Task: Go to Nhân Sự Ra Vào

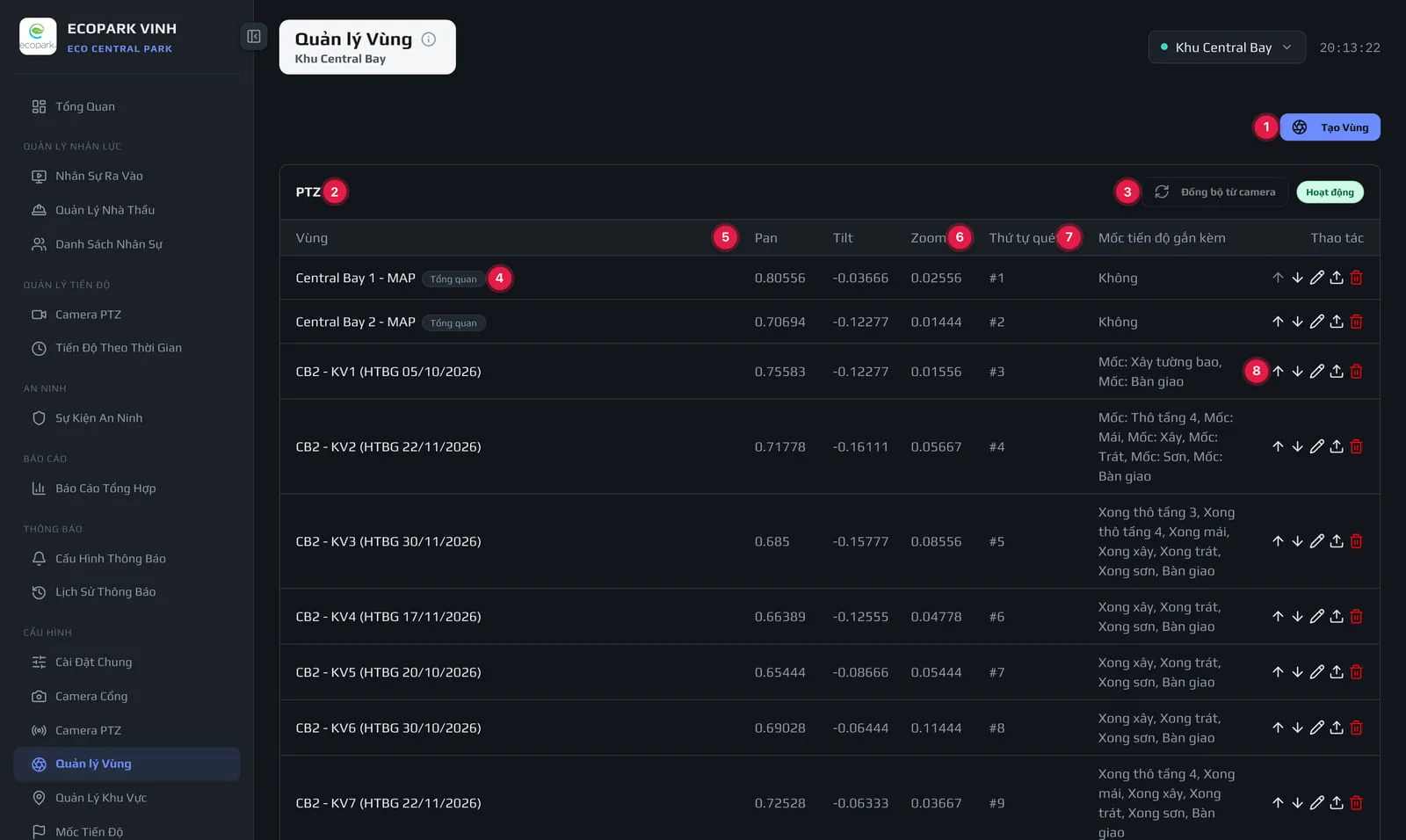Action: pos(127,176)
